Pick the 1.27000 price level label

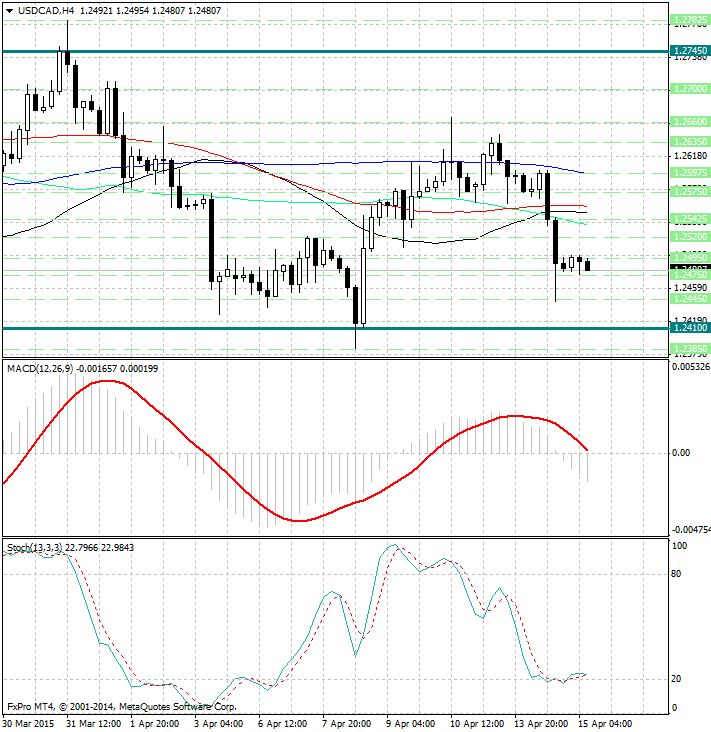coord(691,88)
